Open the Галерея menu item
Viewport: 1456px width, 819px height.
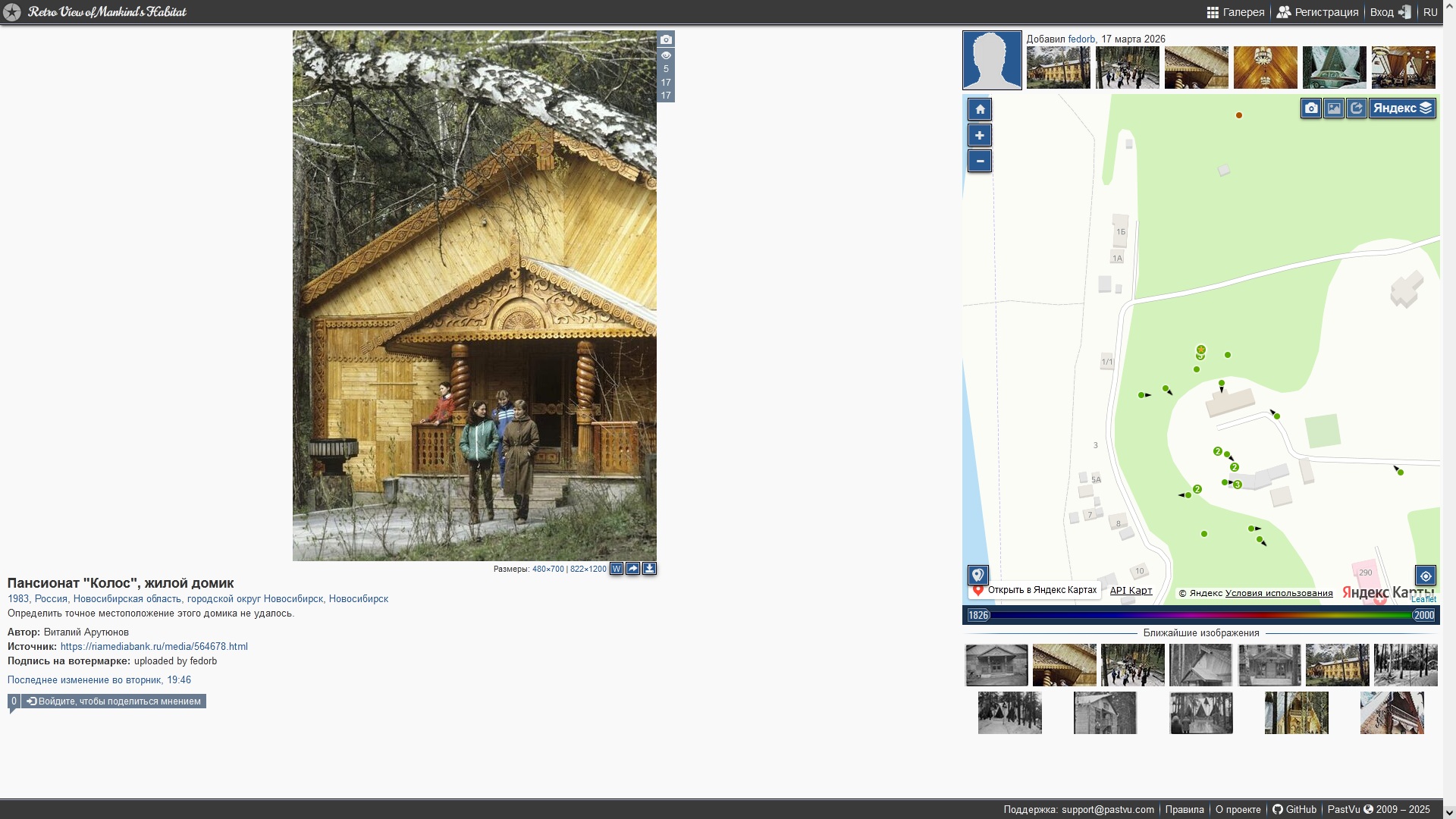1236,12
